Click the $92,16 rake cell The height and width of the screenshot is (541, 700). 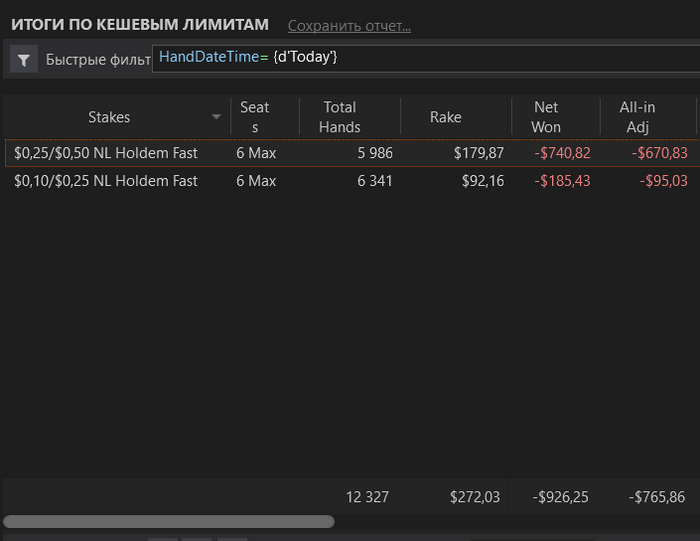pos(483,181)
